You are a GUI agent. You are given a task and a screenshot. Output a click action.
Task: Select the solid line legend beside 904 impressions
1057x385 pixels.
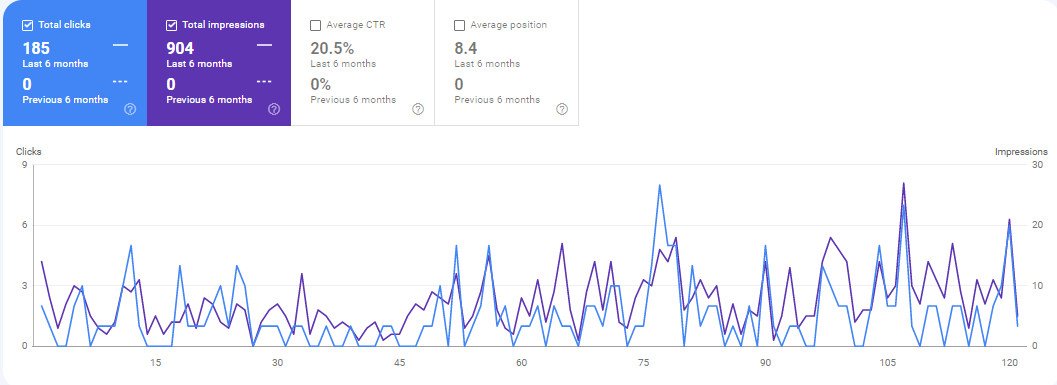coord(264,45)
